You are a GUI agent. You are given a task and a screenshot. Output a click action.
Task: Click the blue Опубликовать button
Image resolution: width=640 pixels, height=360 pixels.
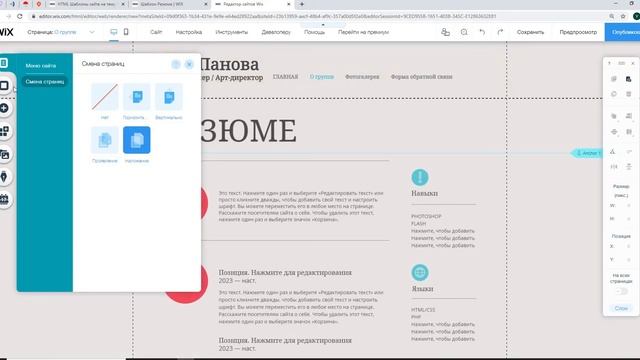pyautogui.click(x=622, y=32)
